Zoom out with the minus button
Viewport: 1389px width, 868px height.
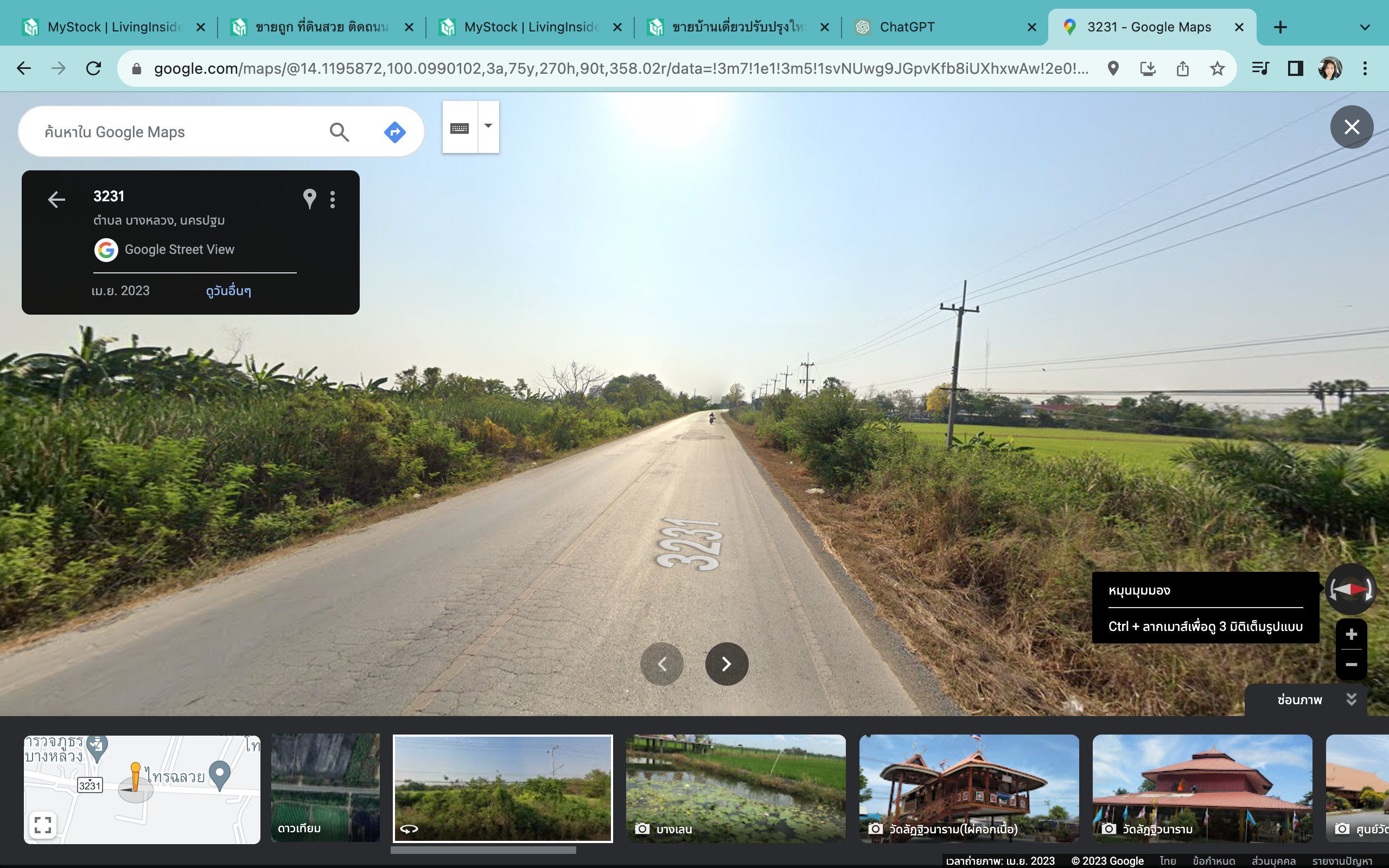1351,665
